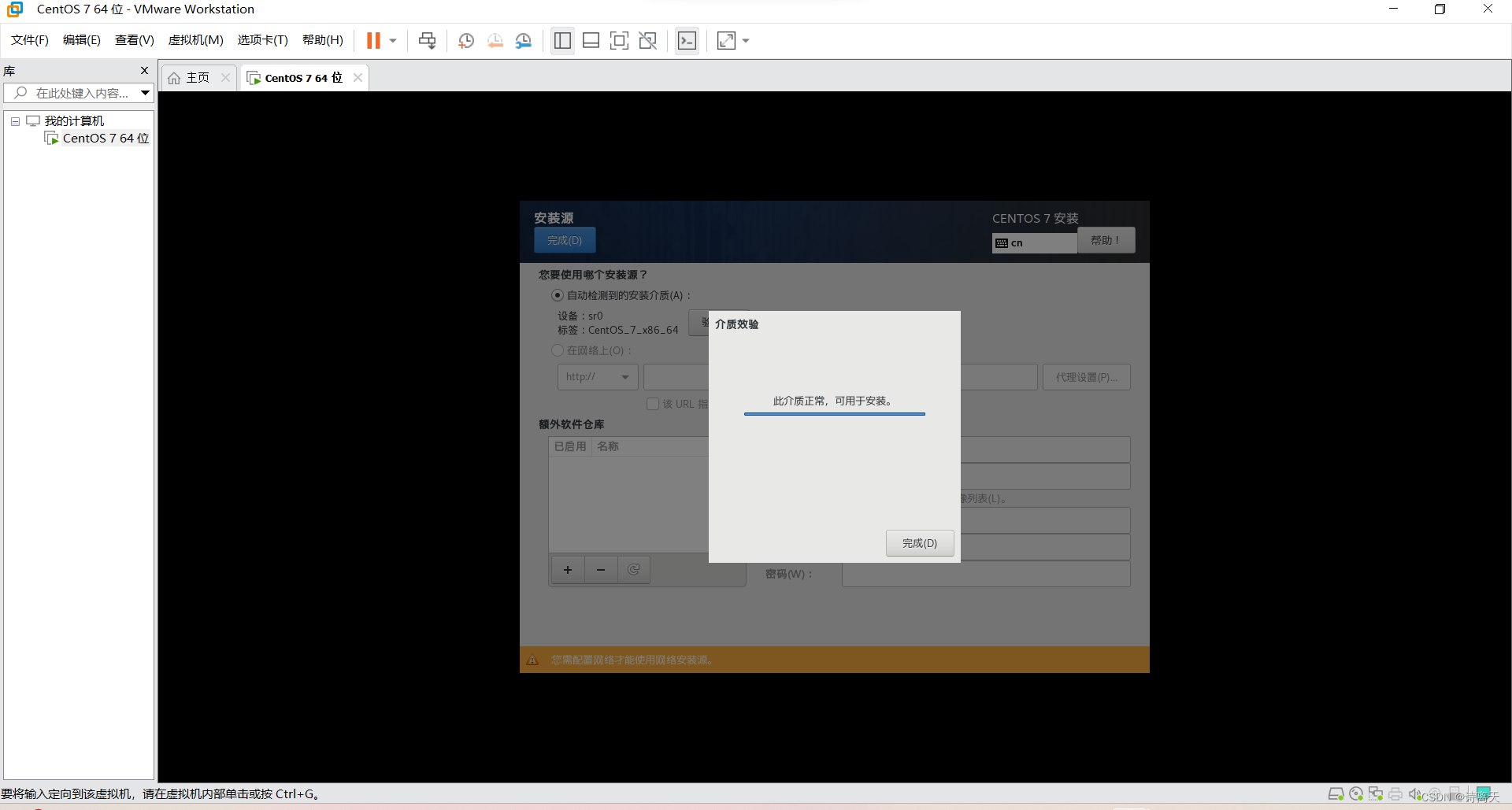Open the snapshot manager
Viewport: 1512px width, 810px height.
click(x=523, y=41)
